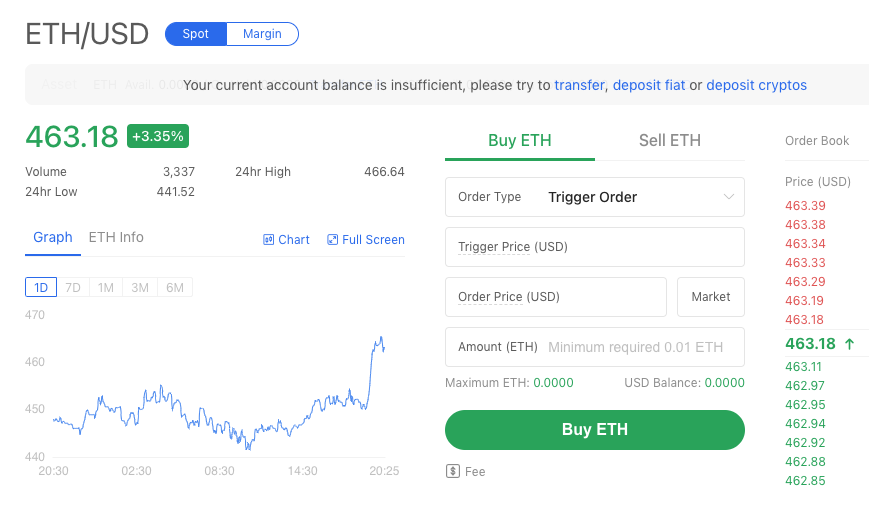869x514 pixels.
Task: Click the Full Screen expand icon
Action: pos(333,240)
